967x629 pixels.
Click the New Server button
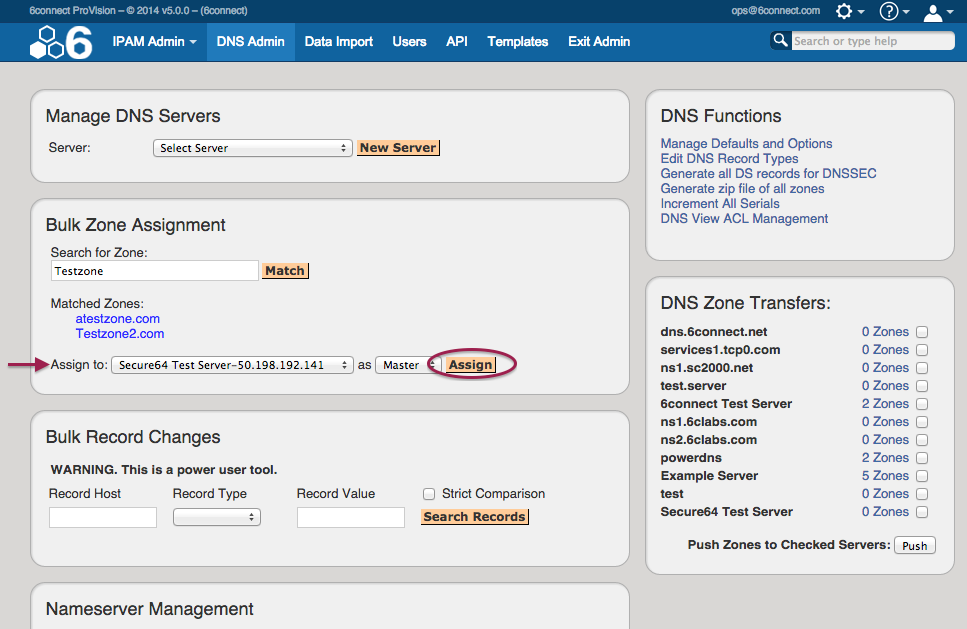pyautogui.click(x=398, y=148)
